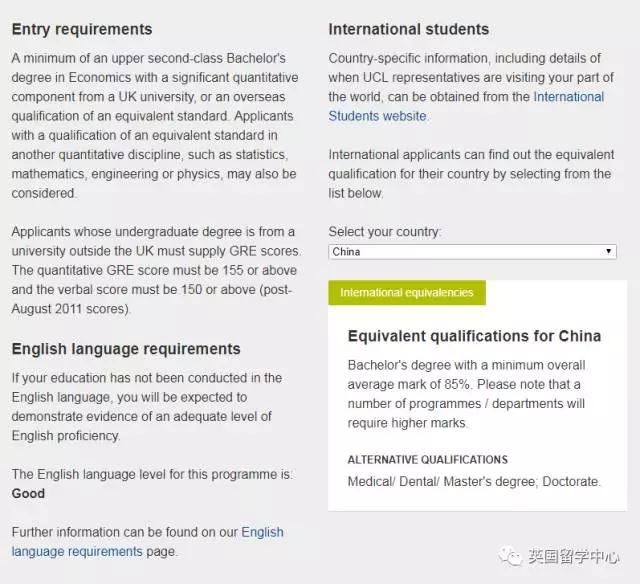The width and height of the screenshot is (640, 584).
Task: Click the ALTERNATIVE QUALIFICATIONS label
Action: [x=428, y=460]
